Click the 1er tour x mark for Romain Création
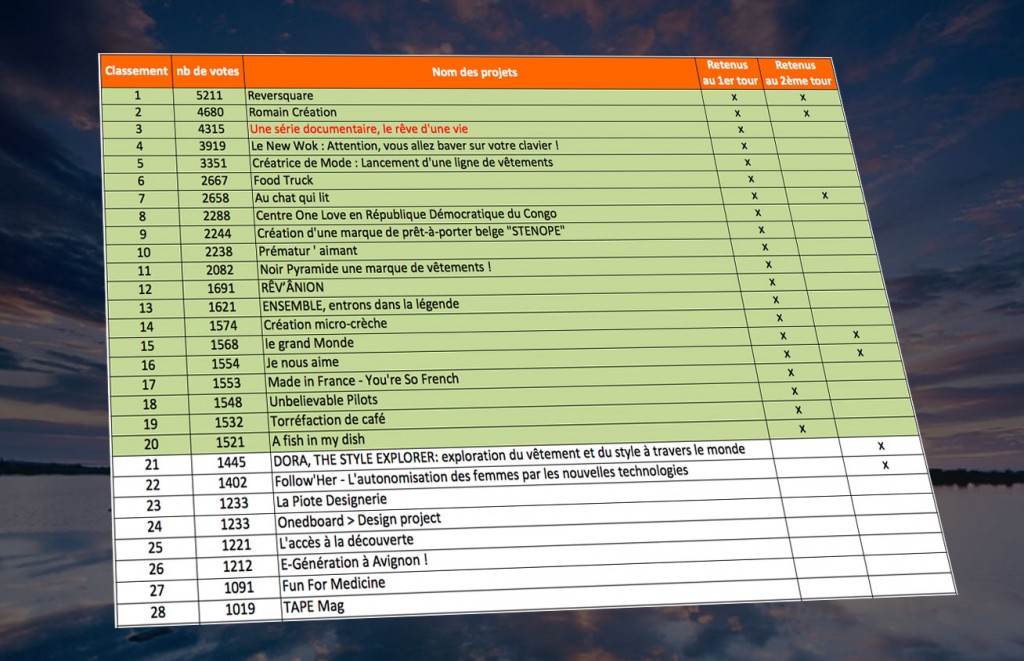1024x661 pixels. (737, 113)
